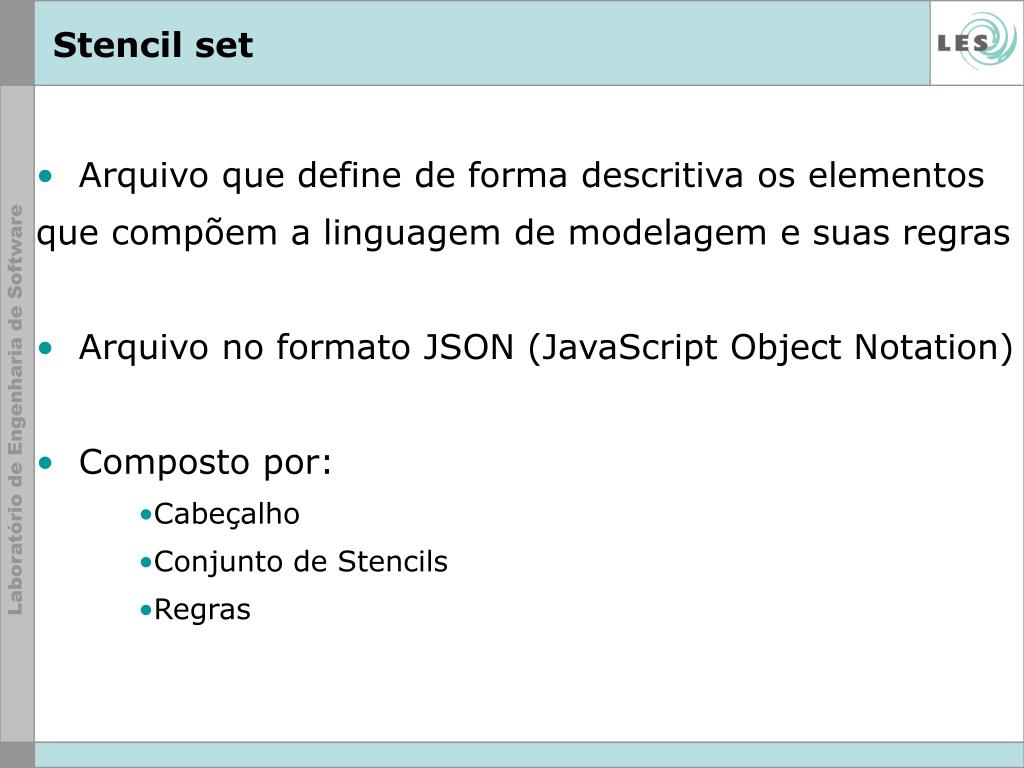Click the light blue footer bar
Screen dimensions: 1024x768
point(529,755)
